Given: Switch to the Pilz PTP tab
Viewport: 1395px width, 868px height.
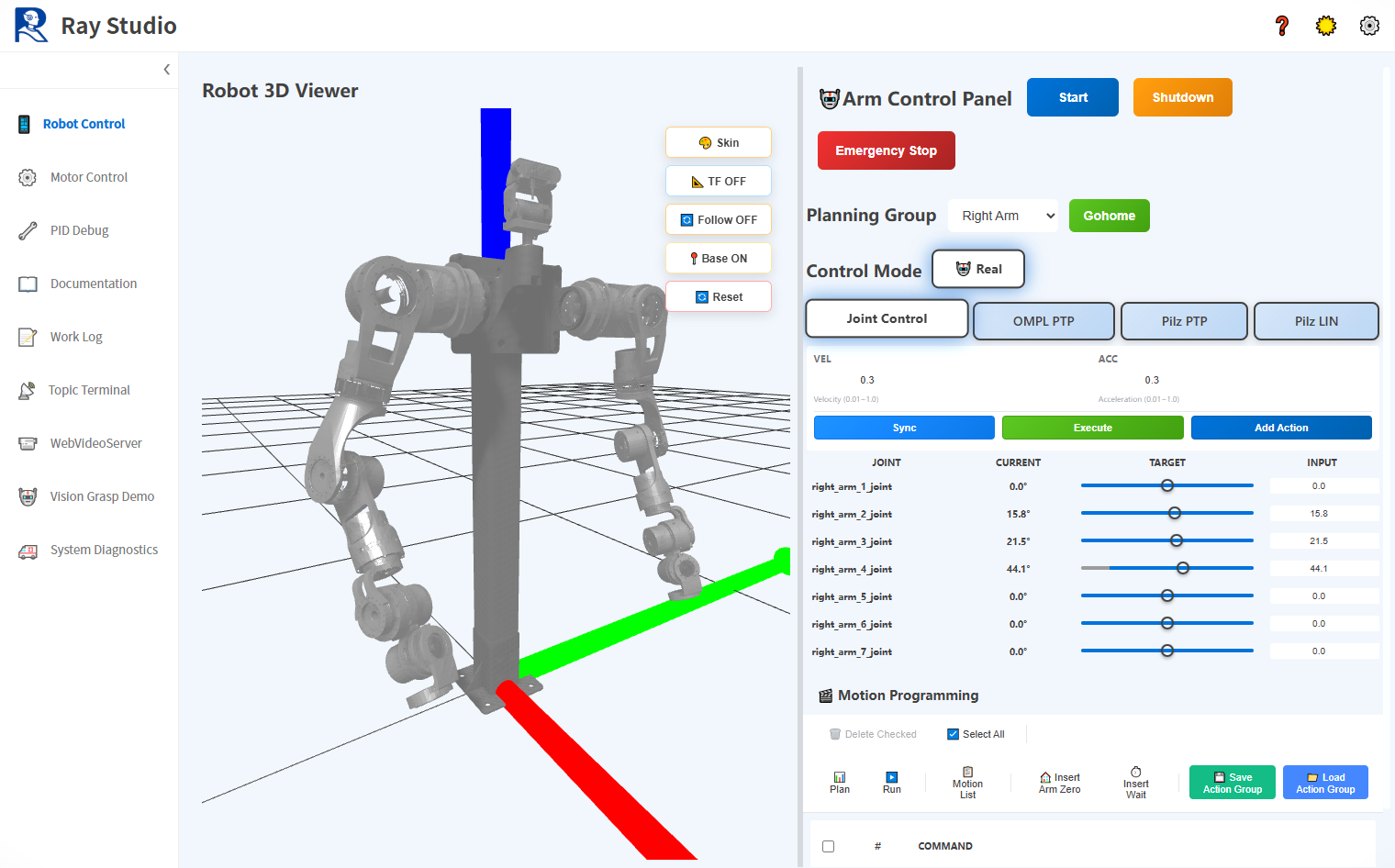Looking at the screenshot, I should (x=1184, y=321).
